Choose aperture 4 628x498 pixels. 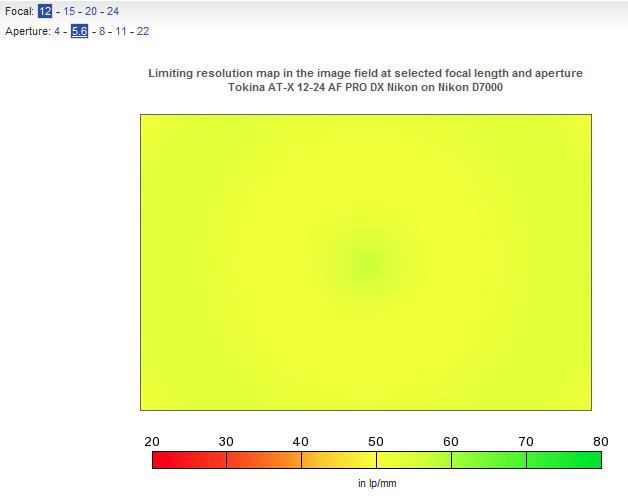57,31
